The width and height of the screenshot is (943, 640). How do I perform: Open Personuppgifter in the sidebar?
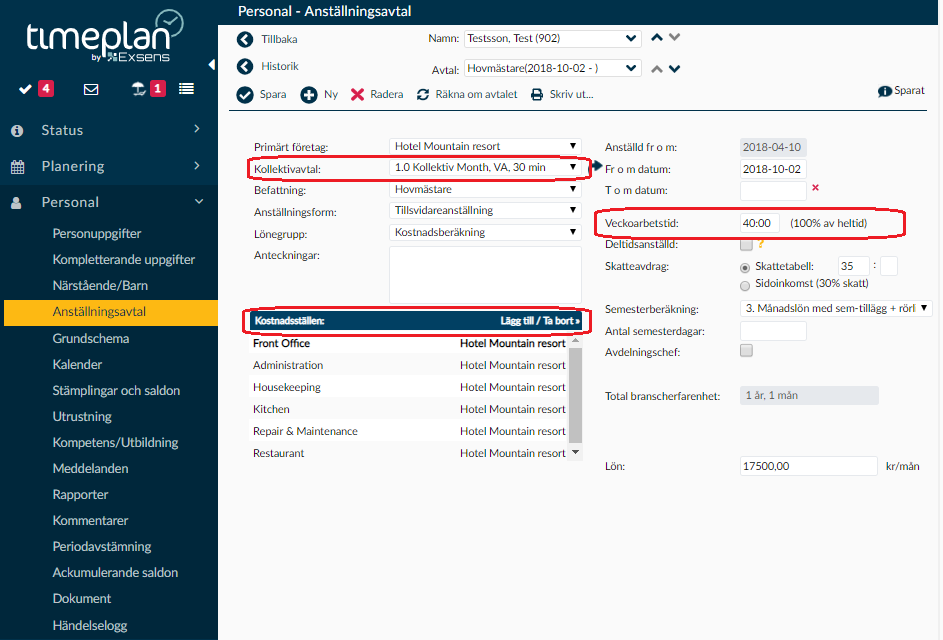(x=97, y=233)
